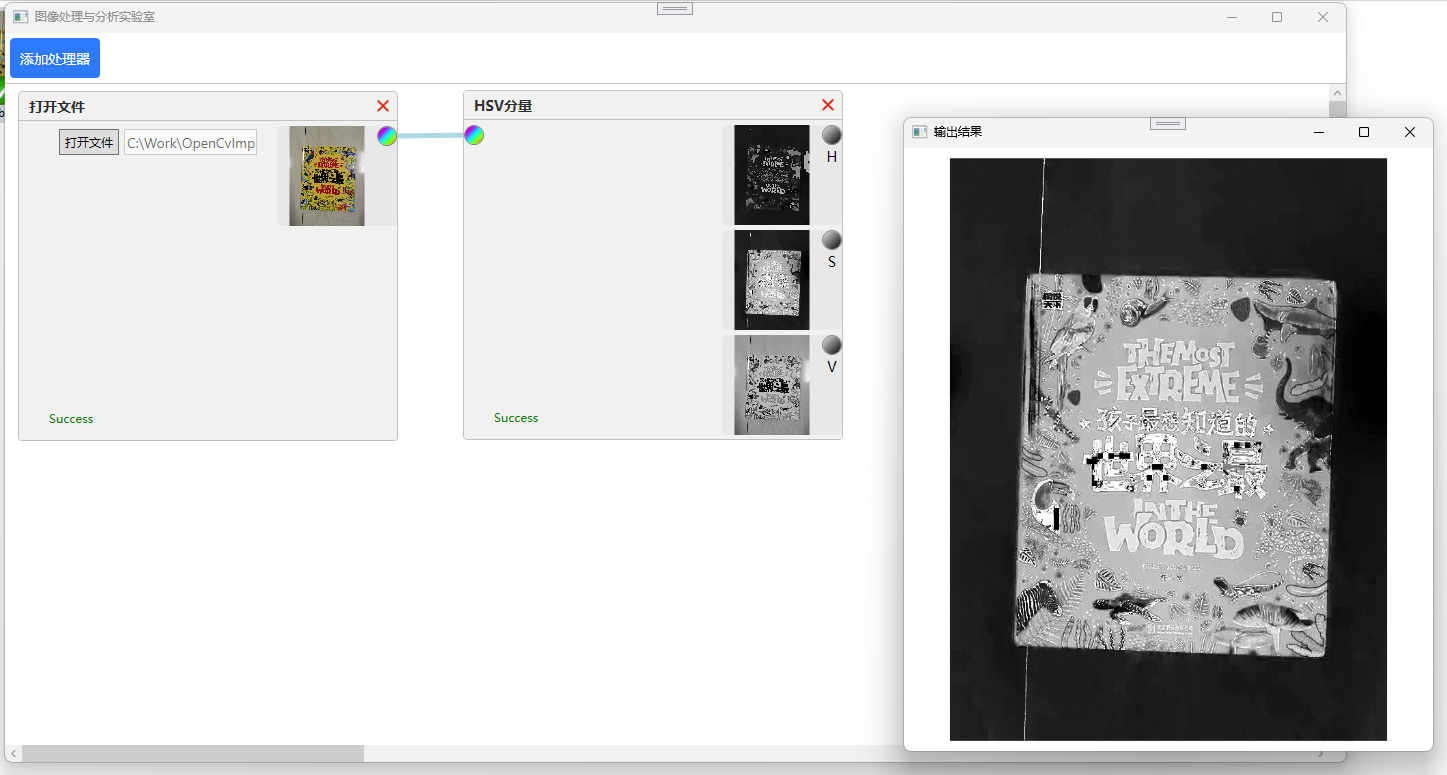Open the S component thumbnail

point(772,280)
